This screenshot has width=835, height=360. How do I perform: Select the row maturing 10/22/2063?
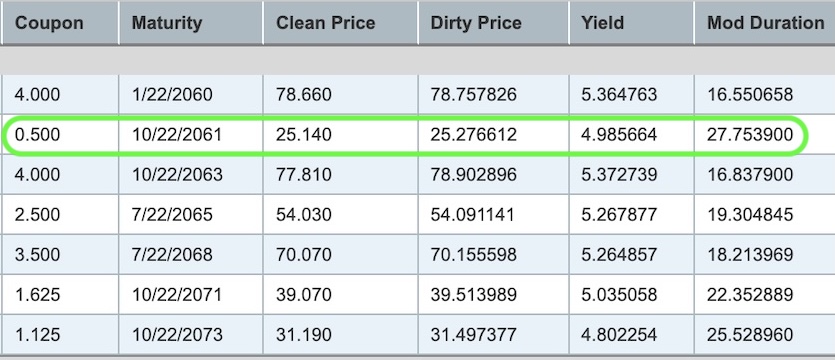(418, 175)
